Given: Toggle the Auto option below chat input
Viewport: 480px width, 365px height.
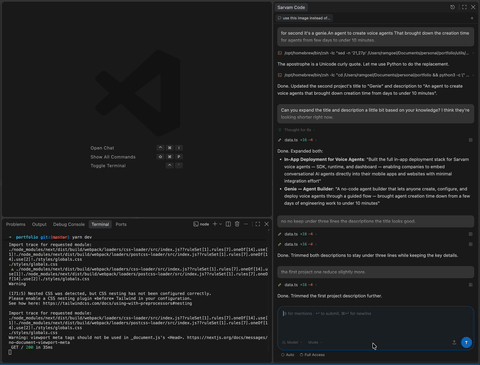Looking at the screenshot, I should pyautogui.click(x=288, y=355).
